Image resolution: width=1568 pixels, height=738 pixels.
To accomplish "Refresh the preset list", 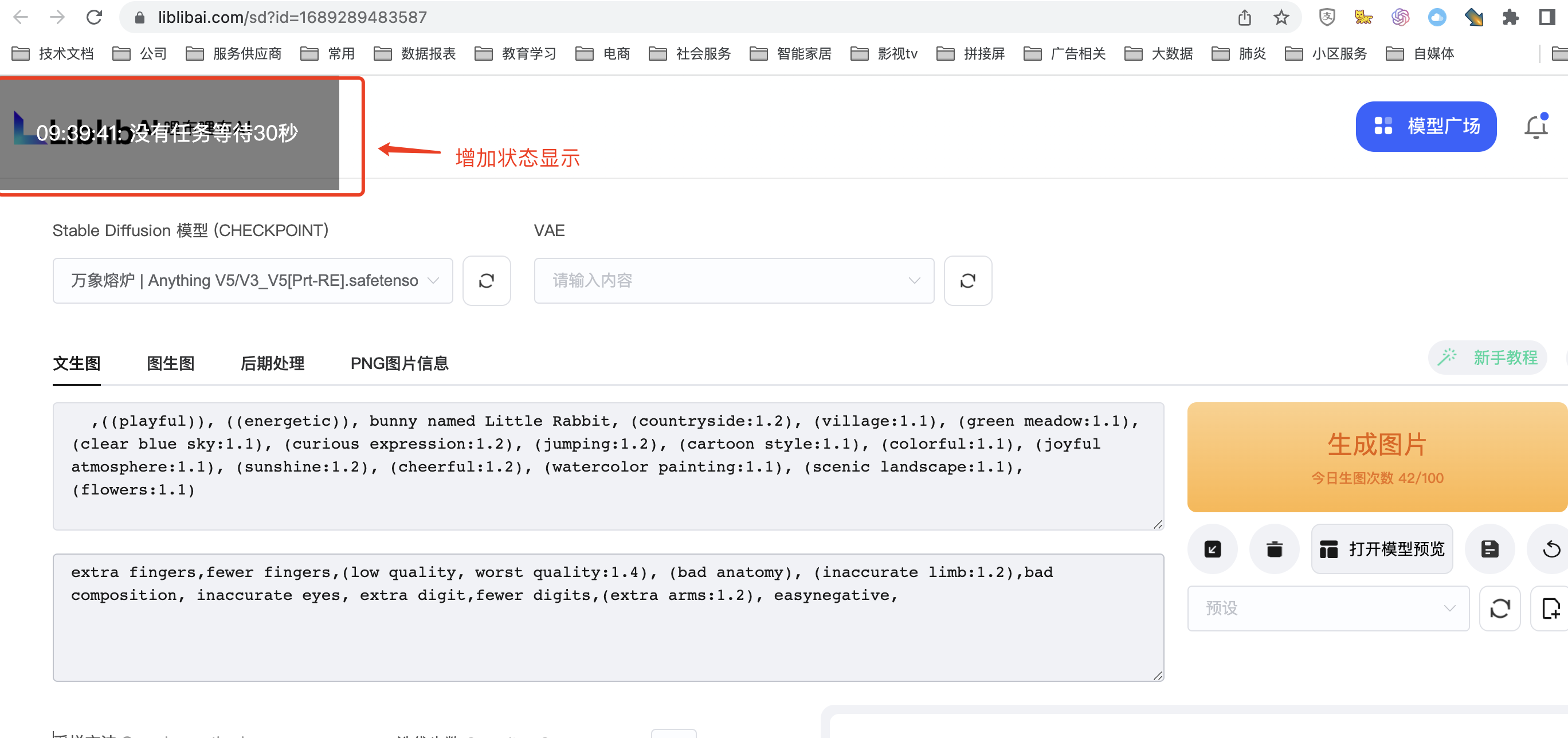I will [1499, 608].
